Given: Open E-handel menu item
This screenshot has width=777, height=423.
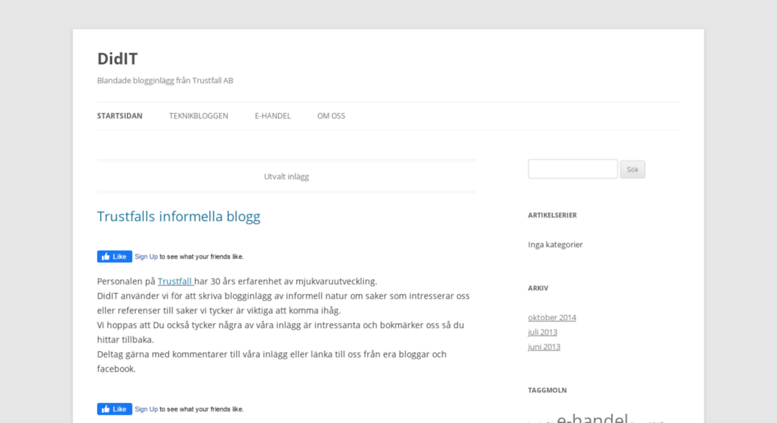Looking at the screenshot, I should pyautogui.click(x=273, y=116).
